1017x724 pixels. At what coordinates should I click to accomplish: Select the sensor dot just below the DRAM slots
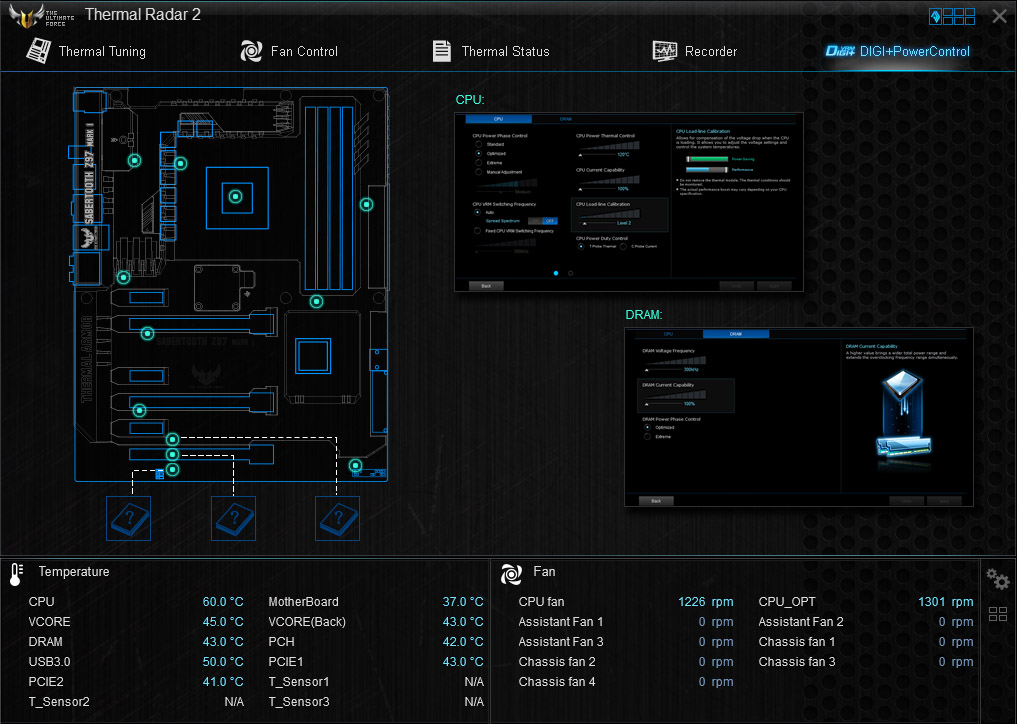coord(317,301)
